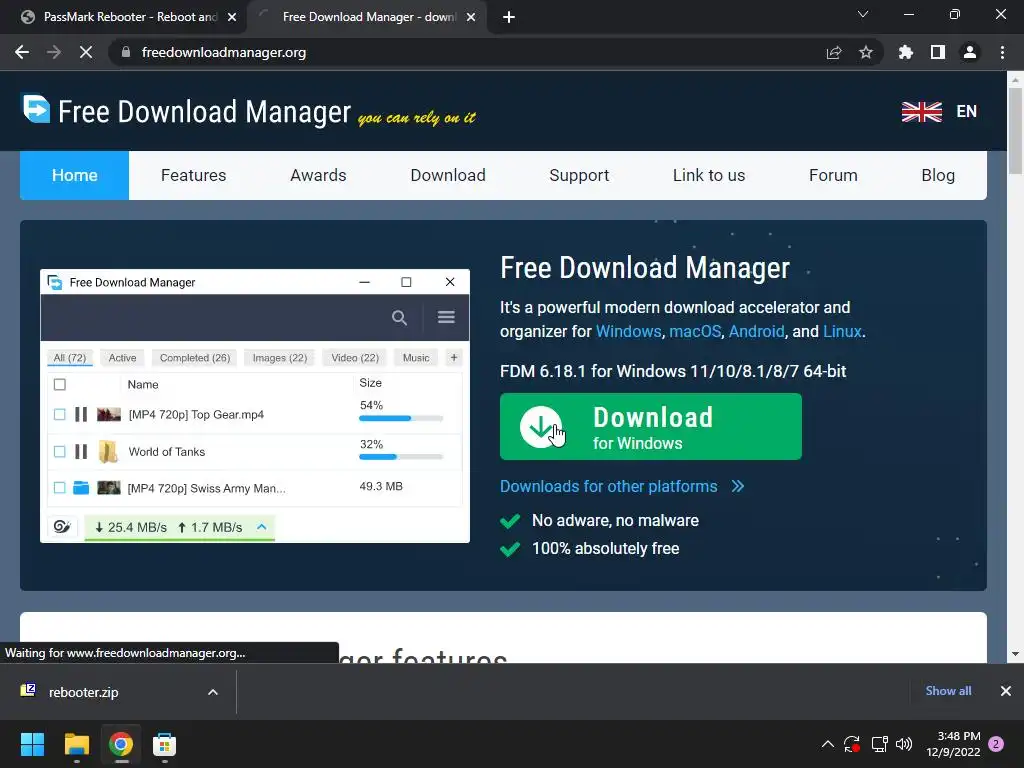Select the Video (22) filter tab
This screenshot has height=768, width=1024.
(x=355, y=358)
